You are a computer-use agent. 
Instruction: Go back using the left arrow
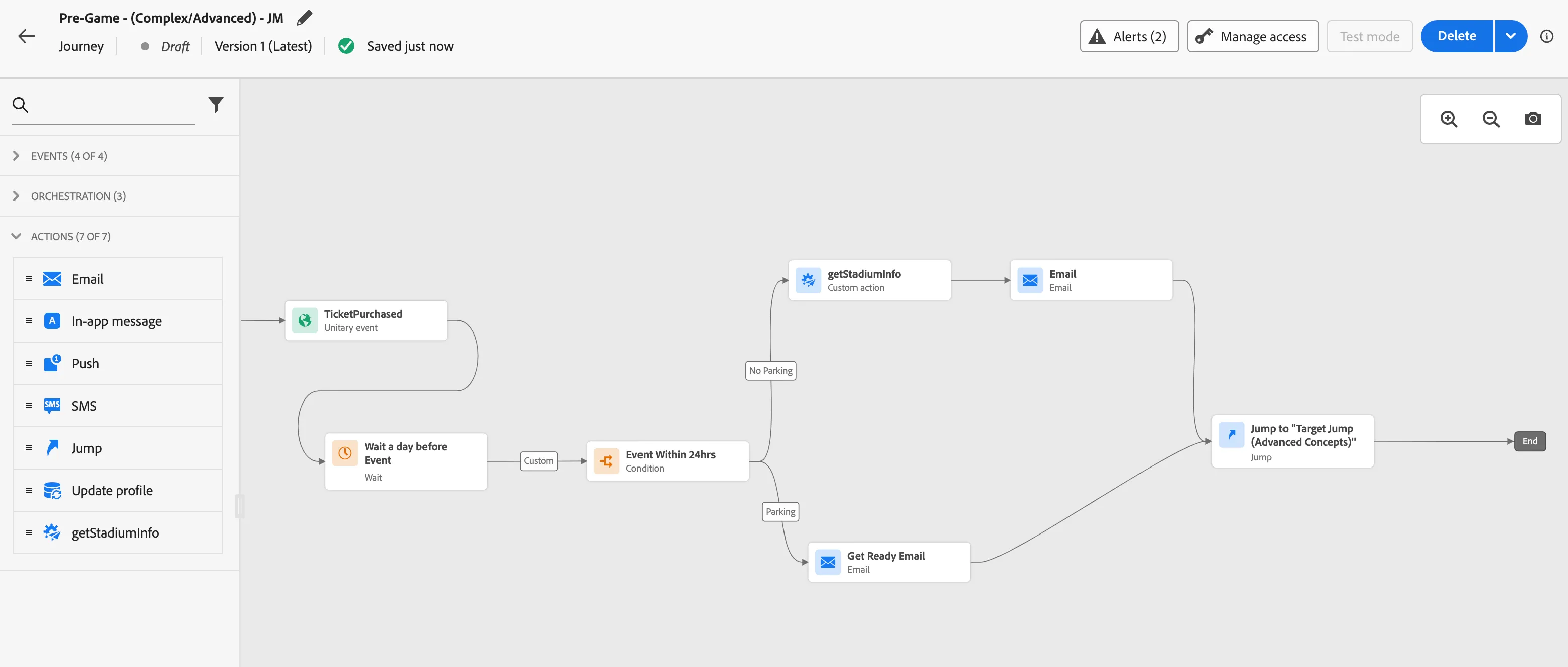coord(27,37)
